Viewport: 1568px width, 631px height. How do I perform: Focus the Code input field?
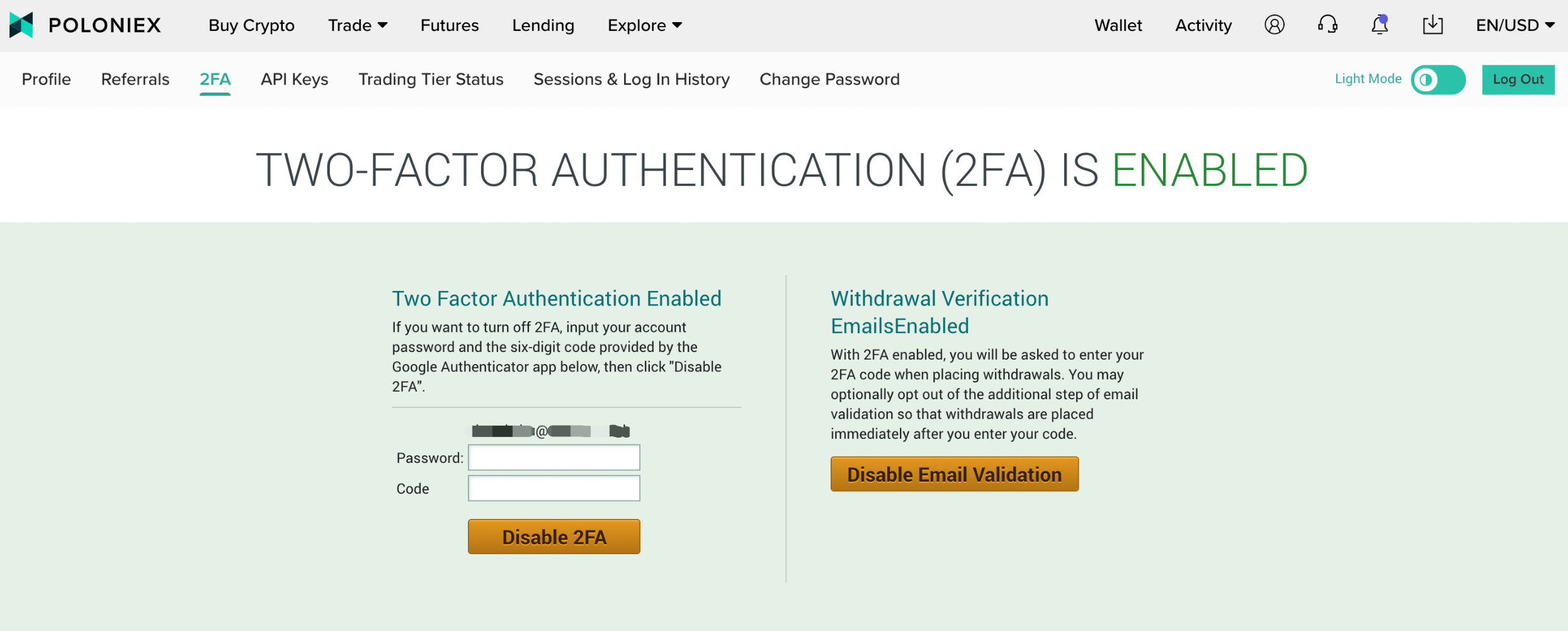click(x=554, y=488)
